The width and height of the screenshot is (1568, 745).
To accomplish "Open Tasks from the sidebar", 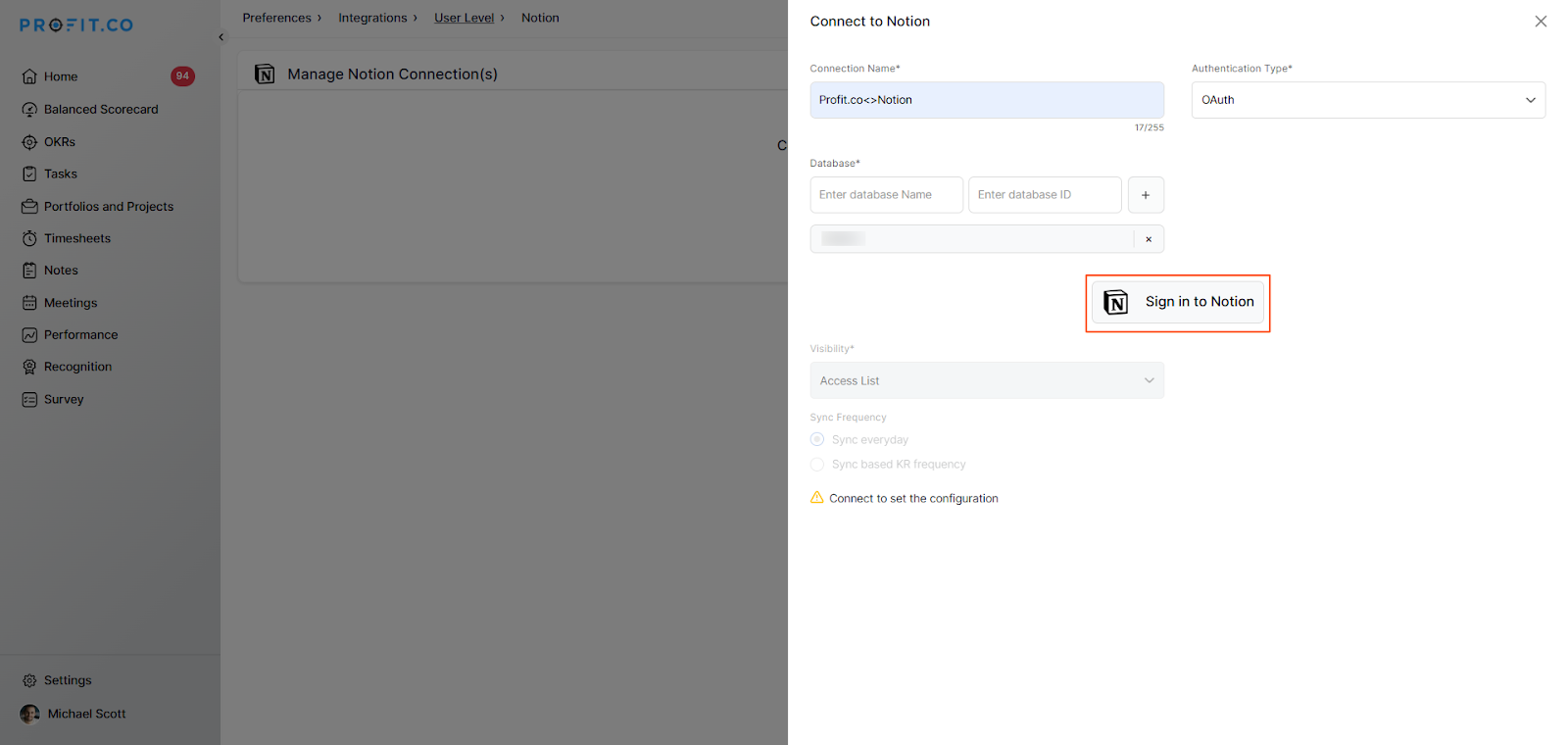I will click(61, 174).
